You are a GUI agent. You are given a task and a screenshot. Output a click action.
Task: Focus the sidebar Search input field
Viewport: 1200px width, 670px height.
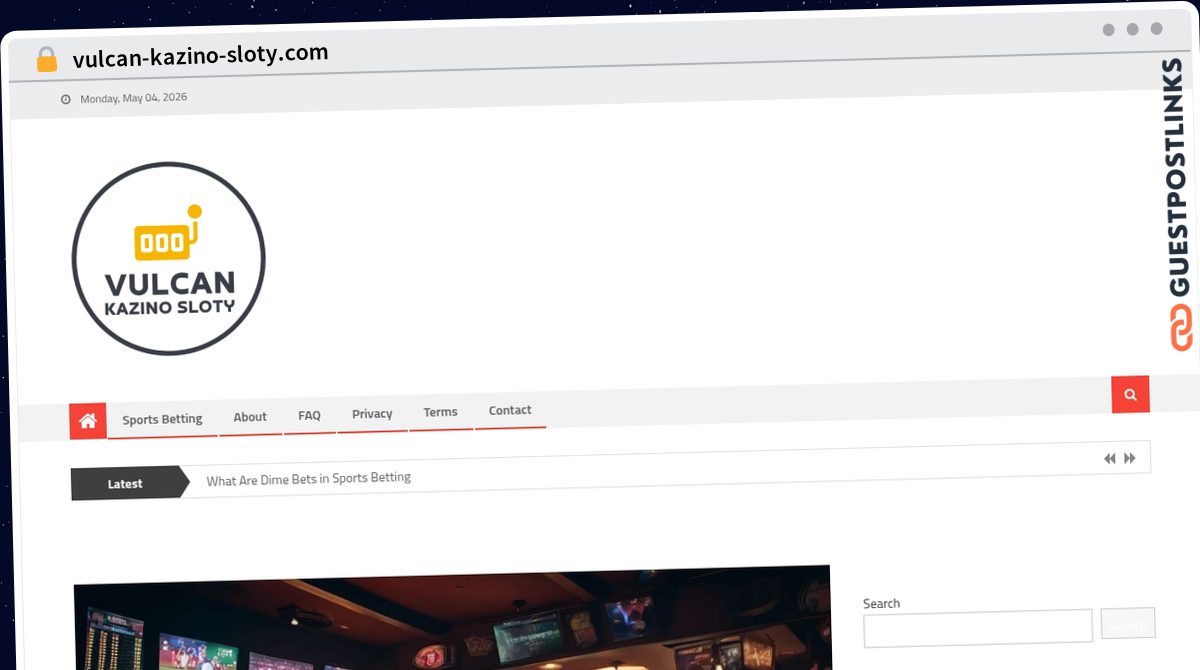pyautogui.click(x=978, y=627)
